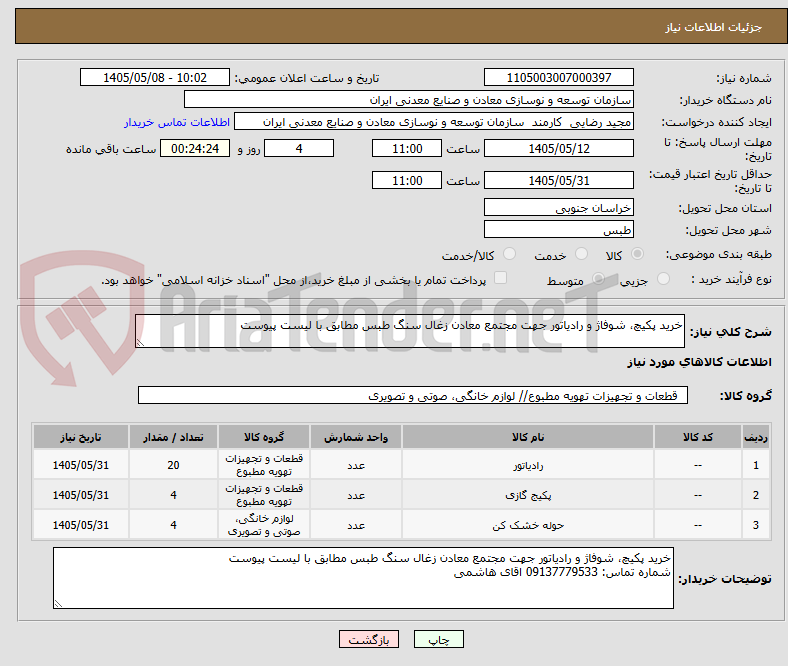
Task: Click the date 1405/05/31 in the رادیاتور row
Action: [x=81, y=465]
